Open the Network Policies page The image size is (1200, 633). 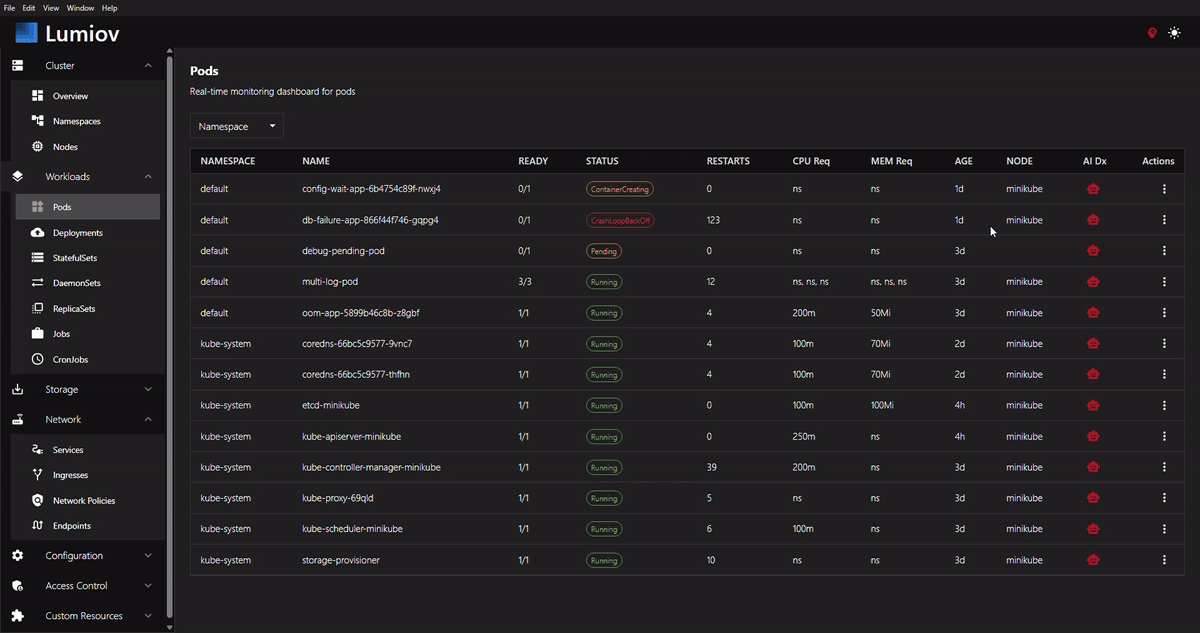(x=84, y=500)
